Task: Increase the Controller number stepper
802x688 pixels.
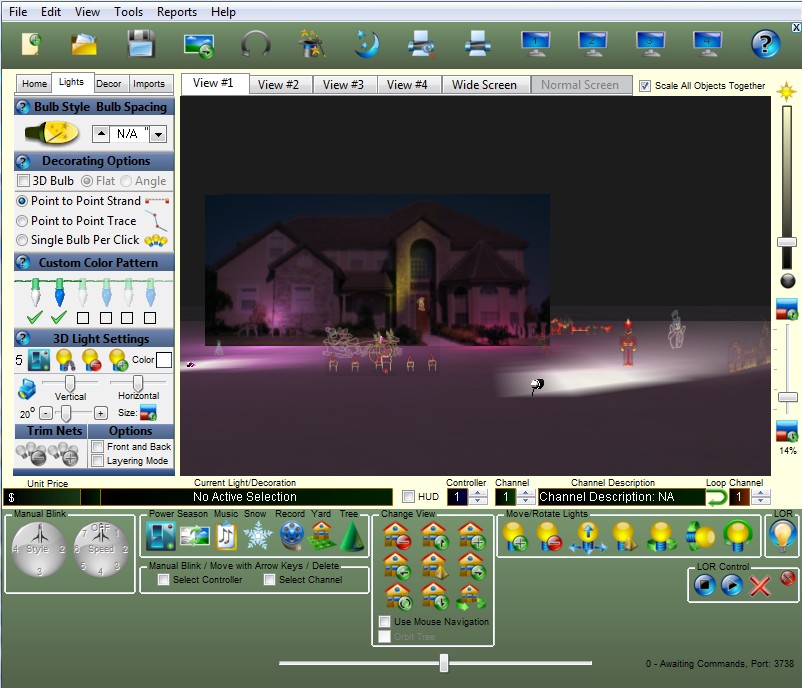Action: click(478, 492)
